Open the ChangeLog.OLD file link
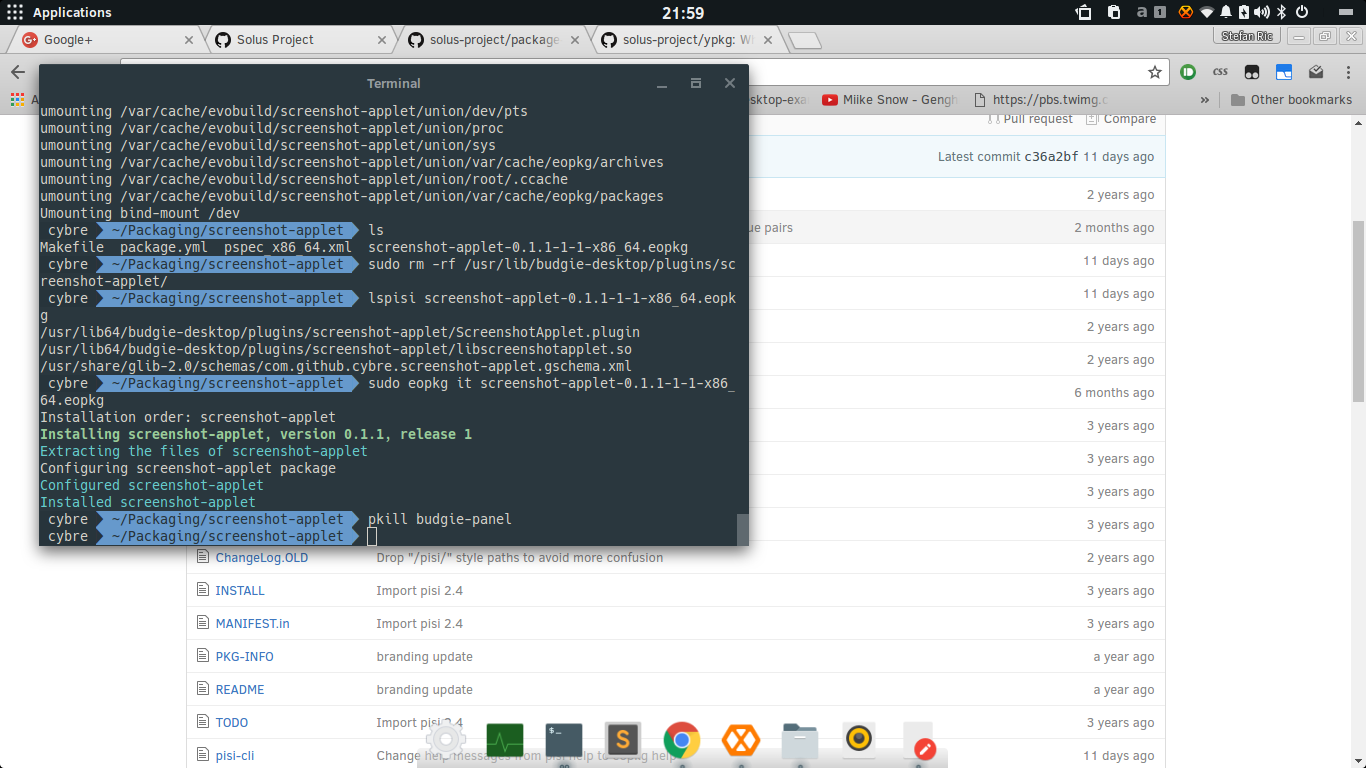1366x768 pixels. pyautogui.click(x=262, y=558)
